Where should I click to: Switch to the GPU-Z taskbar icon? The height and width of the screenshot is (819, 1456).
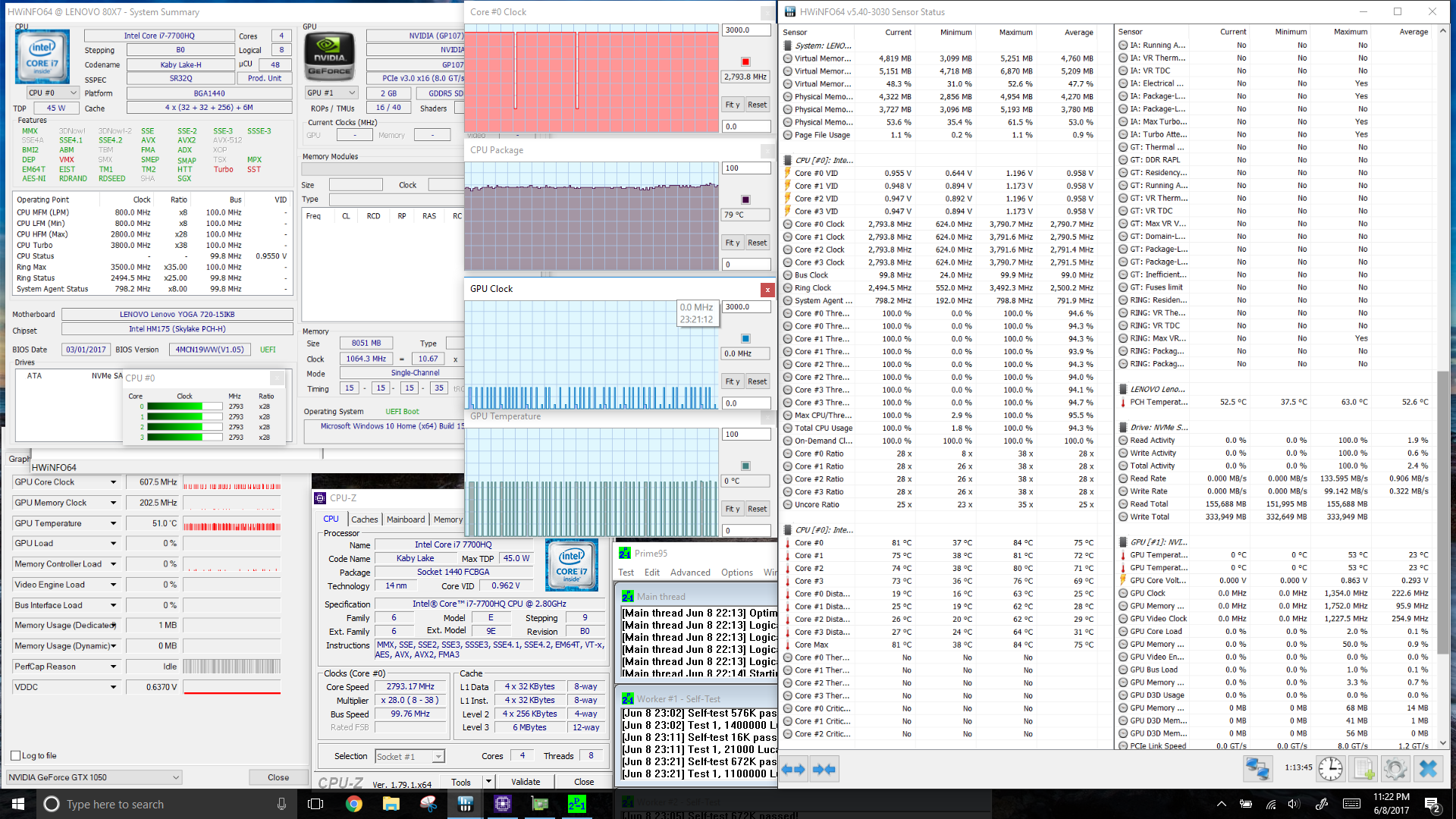(x=540, y=804)
